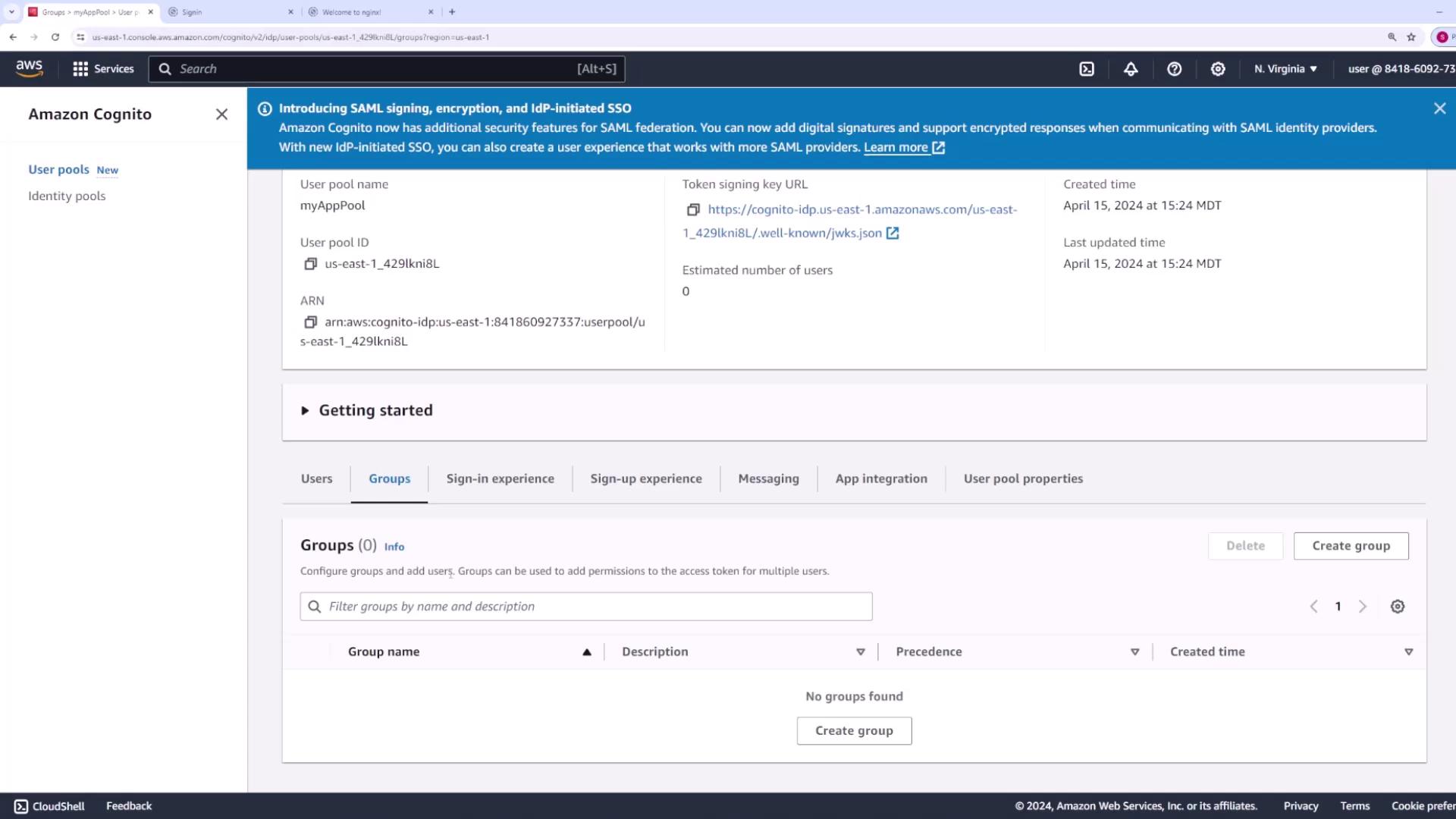Open CloudShell icon in top navigation

1087,69
